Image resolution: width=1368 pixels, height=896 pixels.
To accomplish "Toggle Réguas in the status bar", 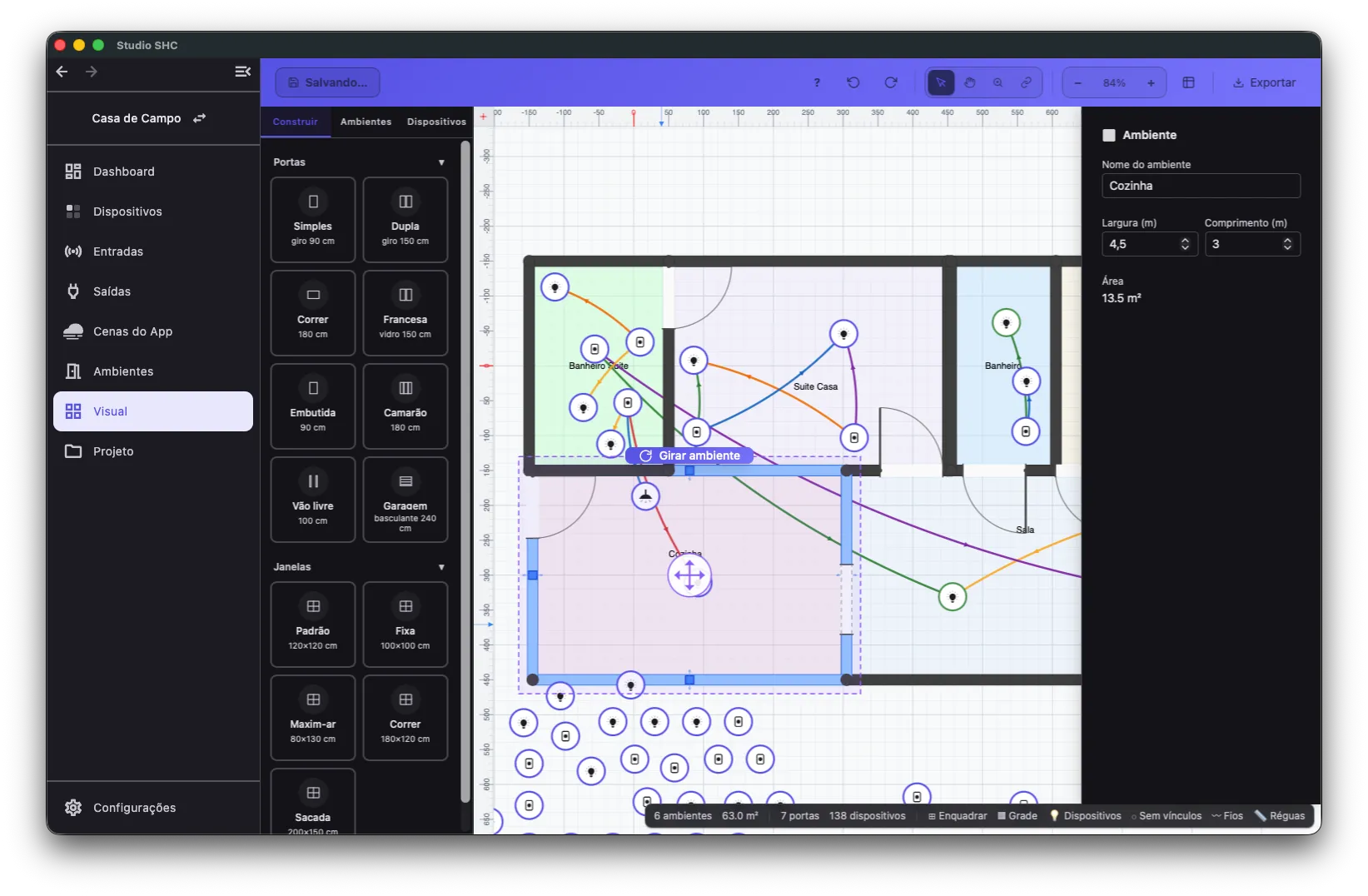I will (x=1280, y=816).
